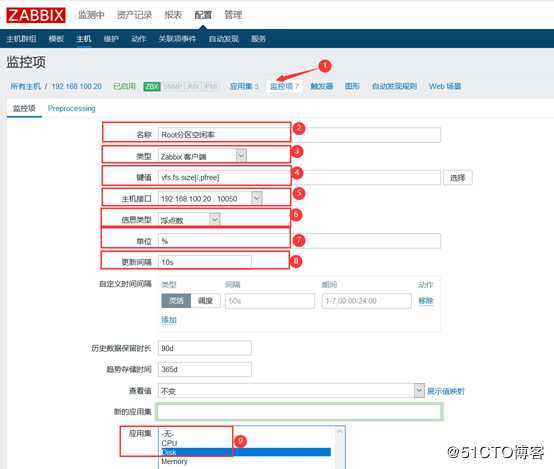Click the 名称 input field

point(299,135)
